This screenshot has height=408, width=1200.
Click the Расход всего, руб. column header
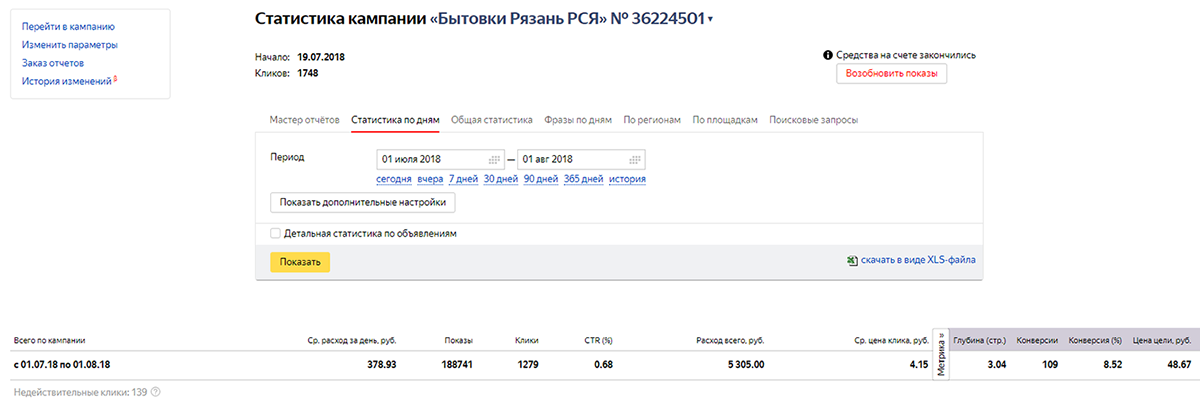pos(730,340)
